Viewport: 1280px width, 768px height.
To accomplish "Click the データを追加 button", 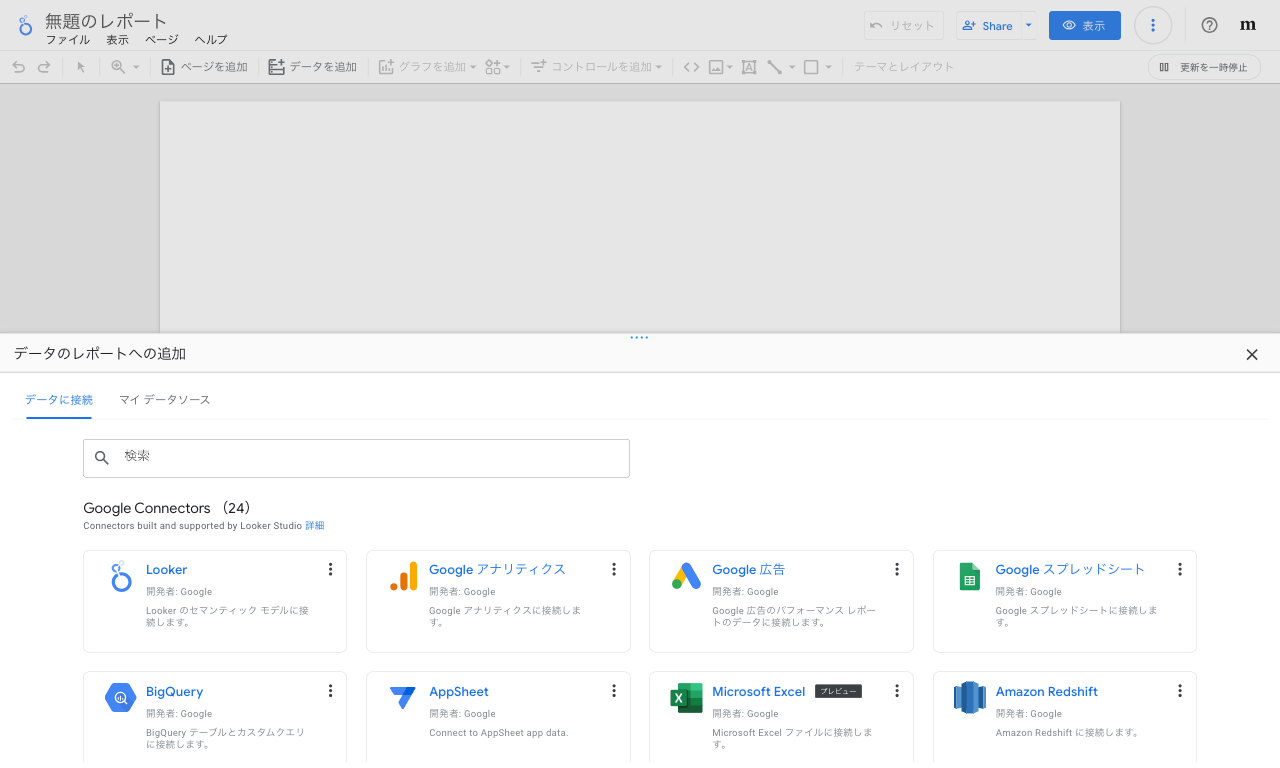I will point(313,67).
